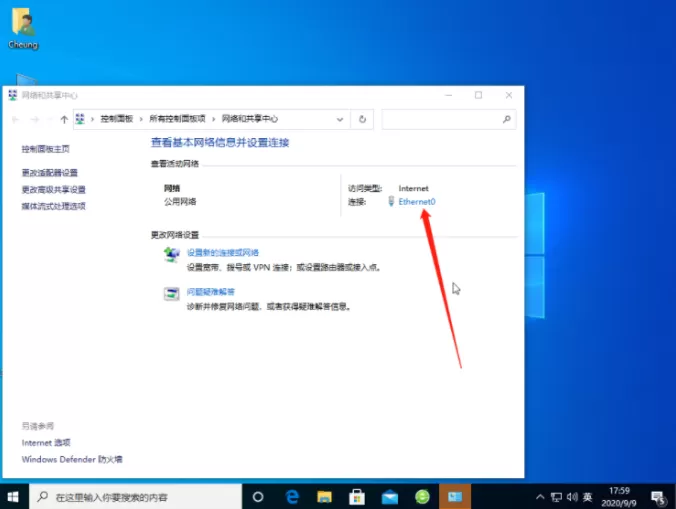
Task: Switch input language indicator 英
Action: coord(587,497)
